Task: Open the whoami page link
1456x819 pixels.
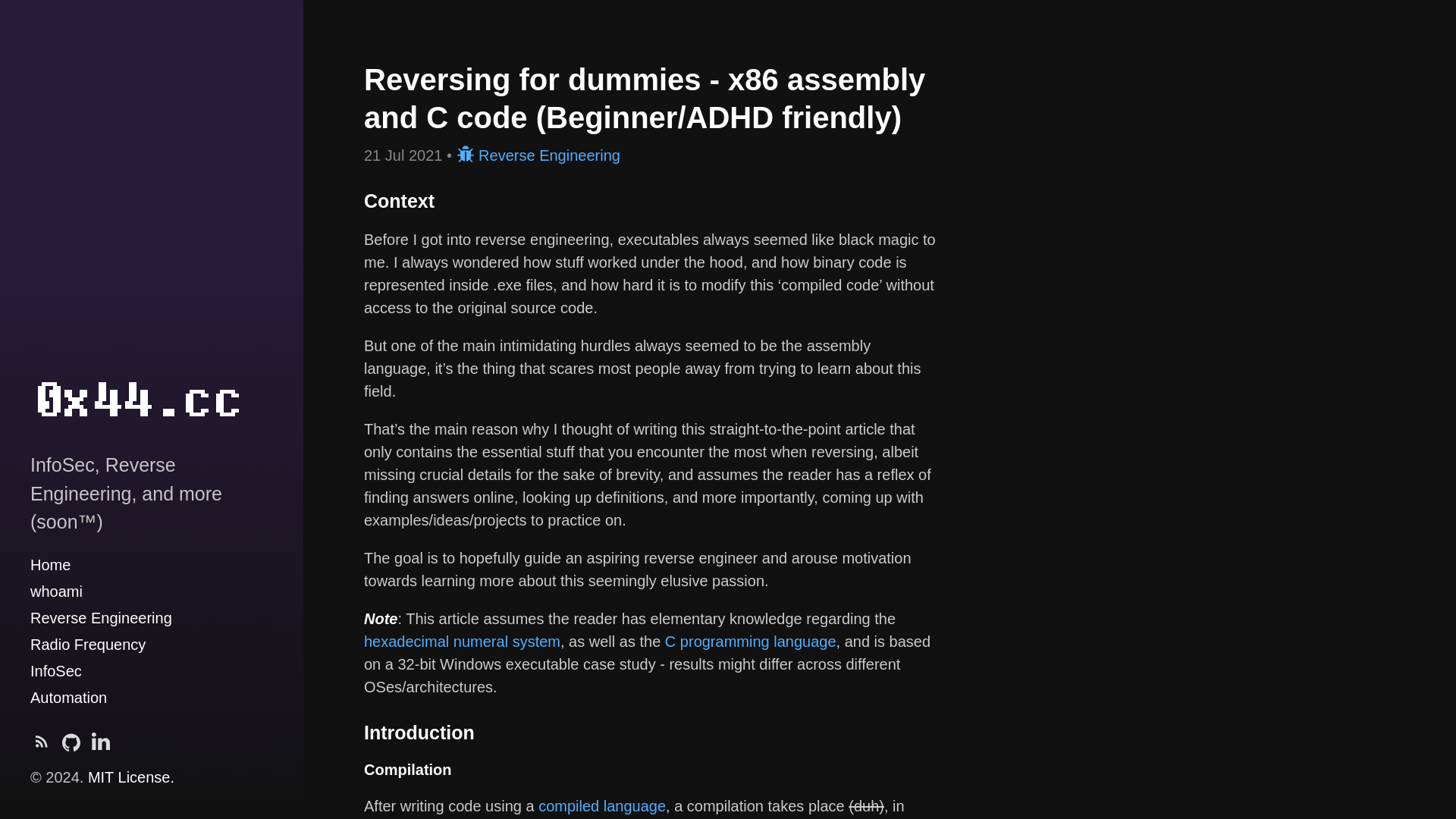Action: pos(56,591)
